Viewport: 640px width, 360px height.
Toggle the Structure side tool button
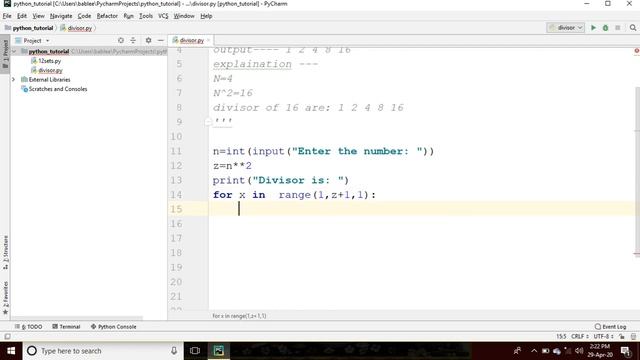pyautogui.click(x=5, y=252)
